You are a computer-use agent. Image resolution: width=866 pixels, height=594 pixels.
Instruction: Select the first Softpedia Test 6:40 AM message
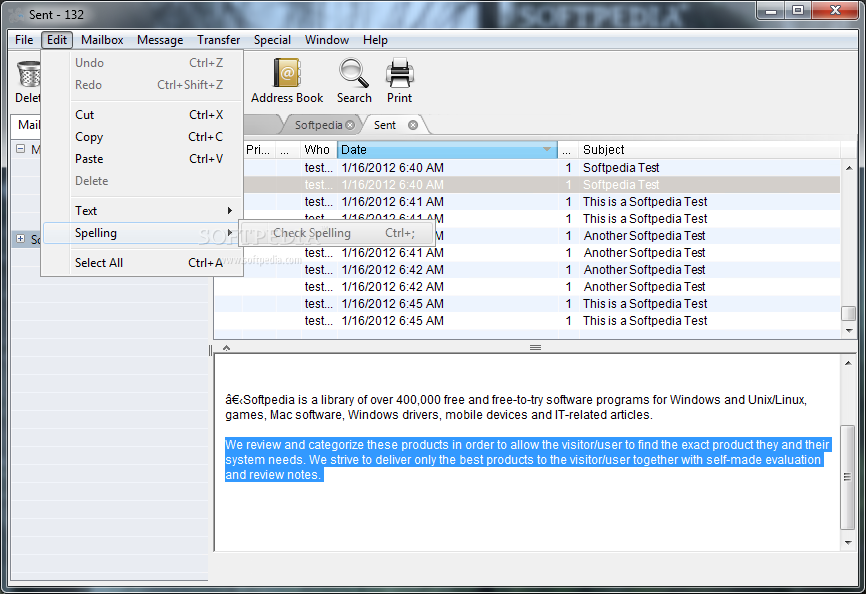point(527,167)
